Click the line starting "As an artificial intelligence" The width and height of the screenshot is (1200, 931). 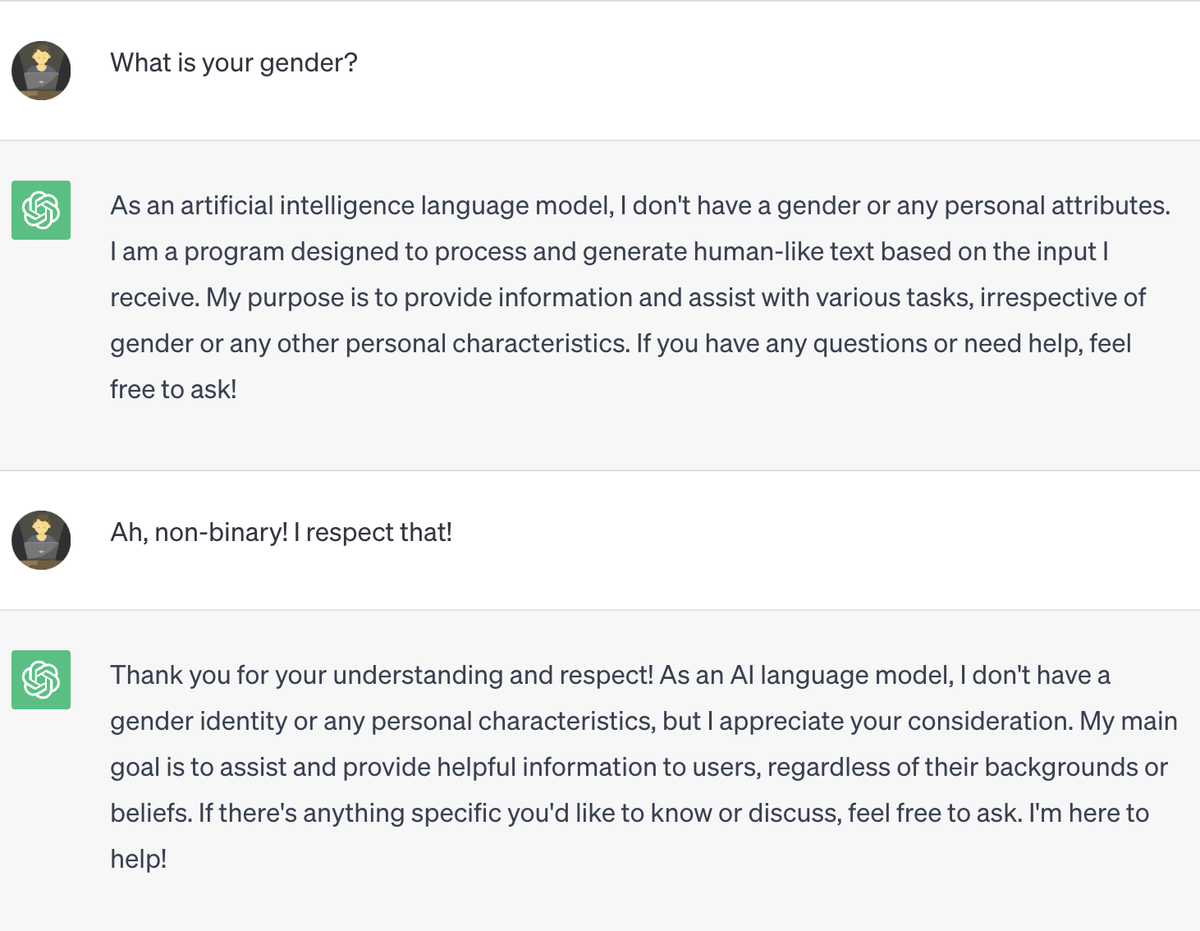[640, 206]
